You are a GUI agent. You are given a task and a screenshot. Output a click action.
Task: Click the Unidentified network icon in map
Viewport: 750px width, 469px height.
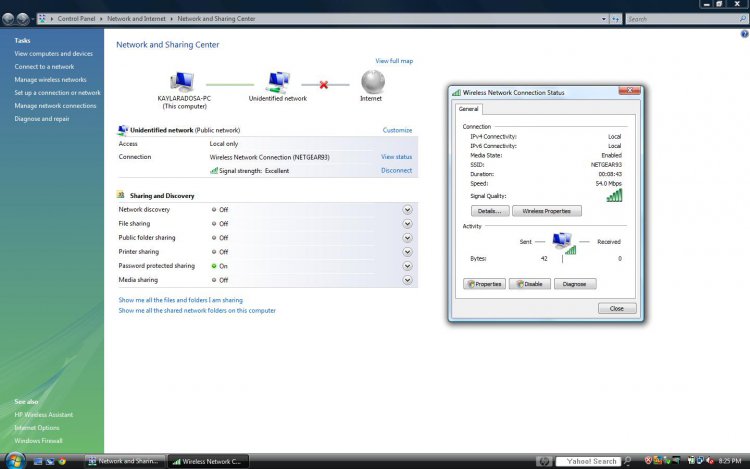[x=278, y=82]
